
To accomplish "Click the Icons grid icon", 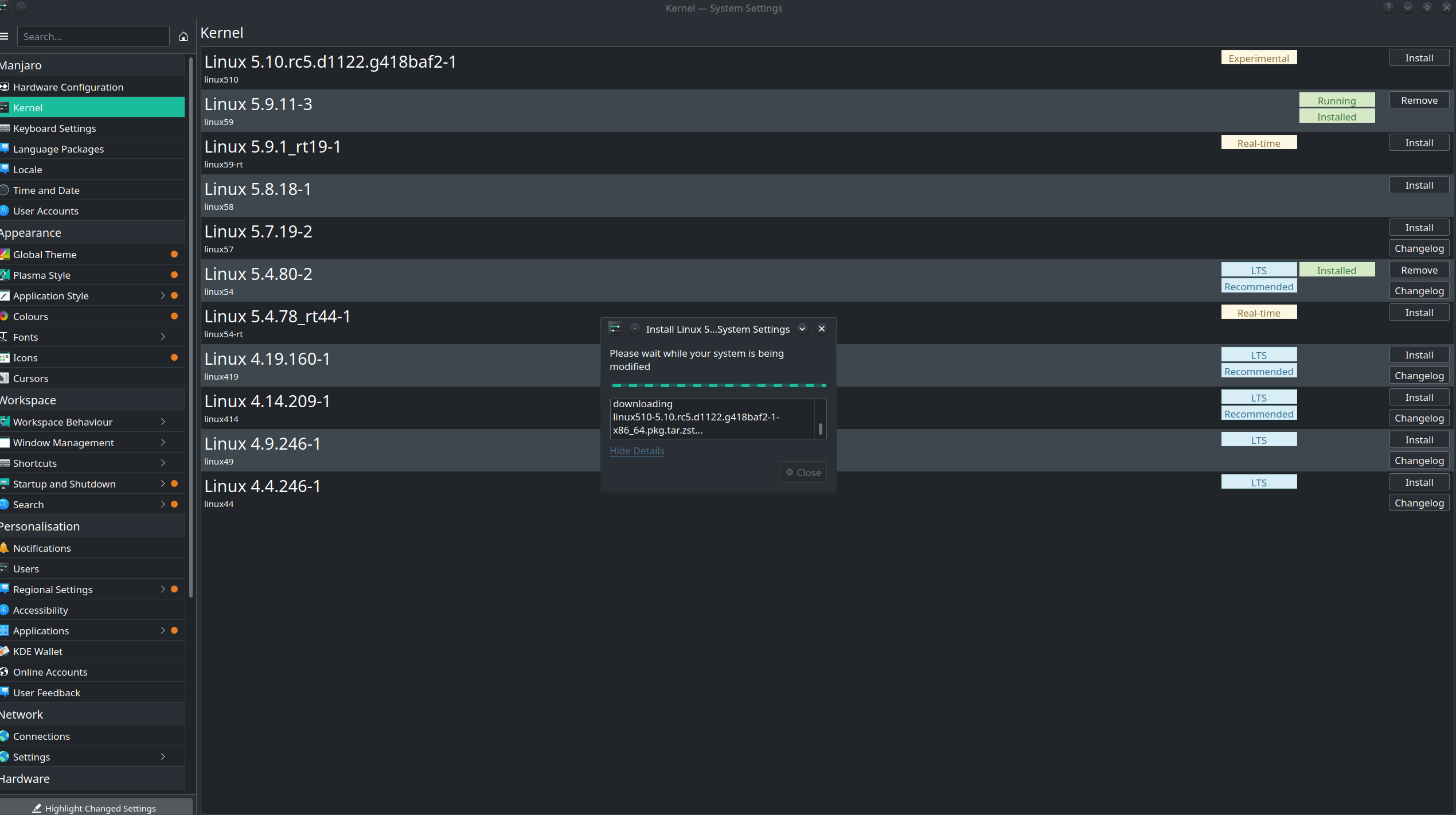I will (x=5, y=358).
